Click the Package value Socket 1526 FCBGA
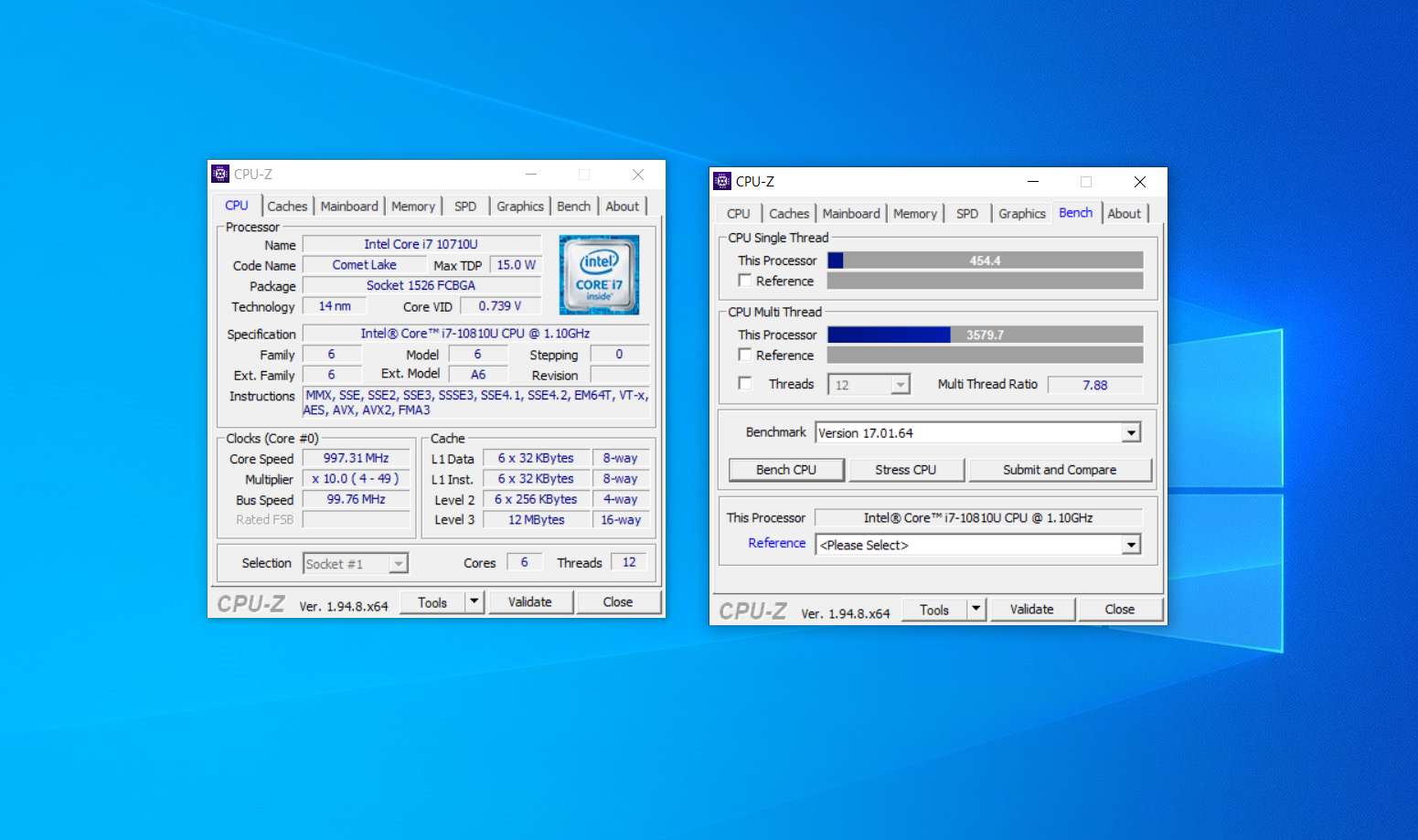The image size is (1418, 840). pyautogui.click(x=421, y=285)
